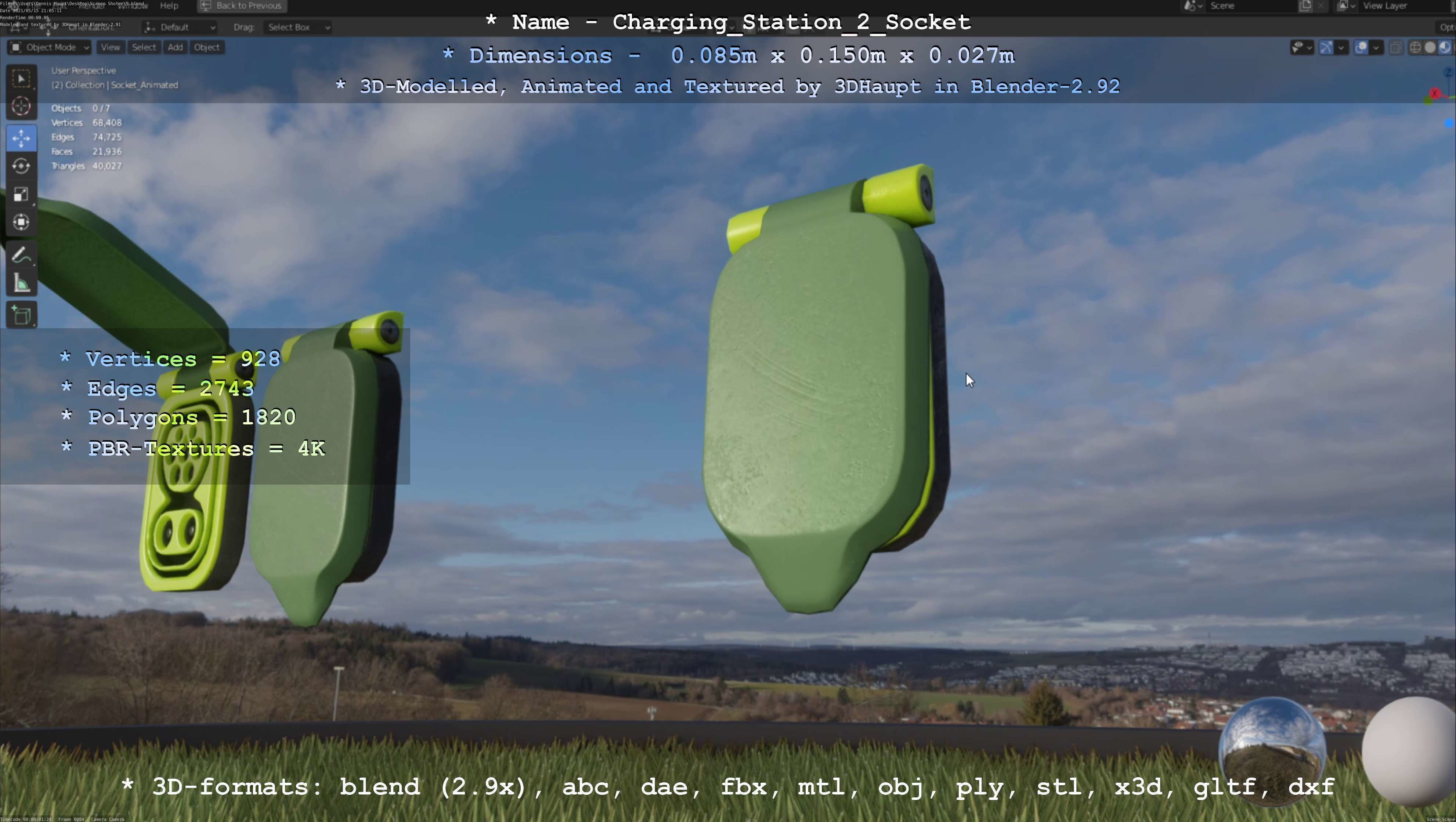Open the Add menu in viewport header
The height and width of the screenshot is (822, 1456).
(175, 47)
